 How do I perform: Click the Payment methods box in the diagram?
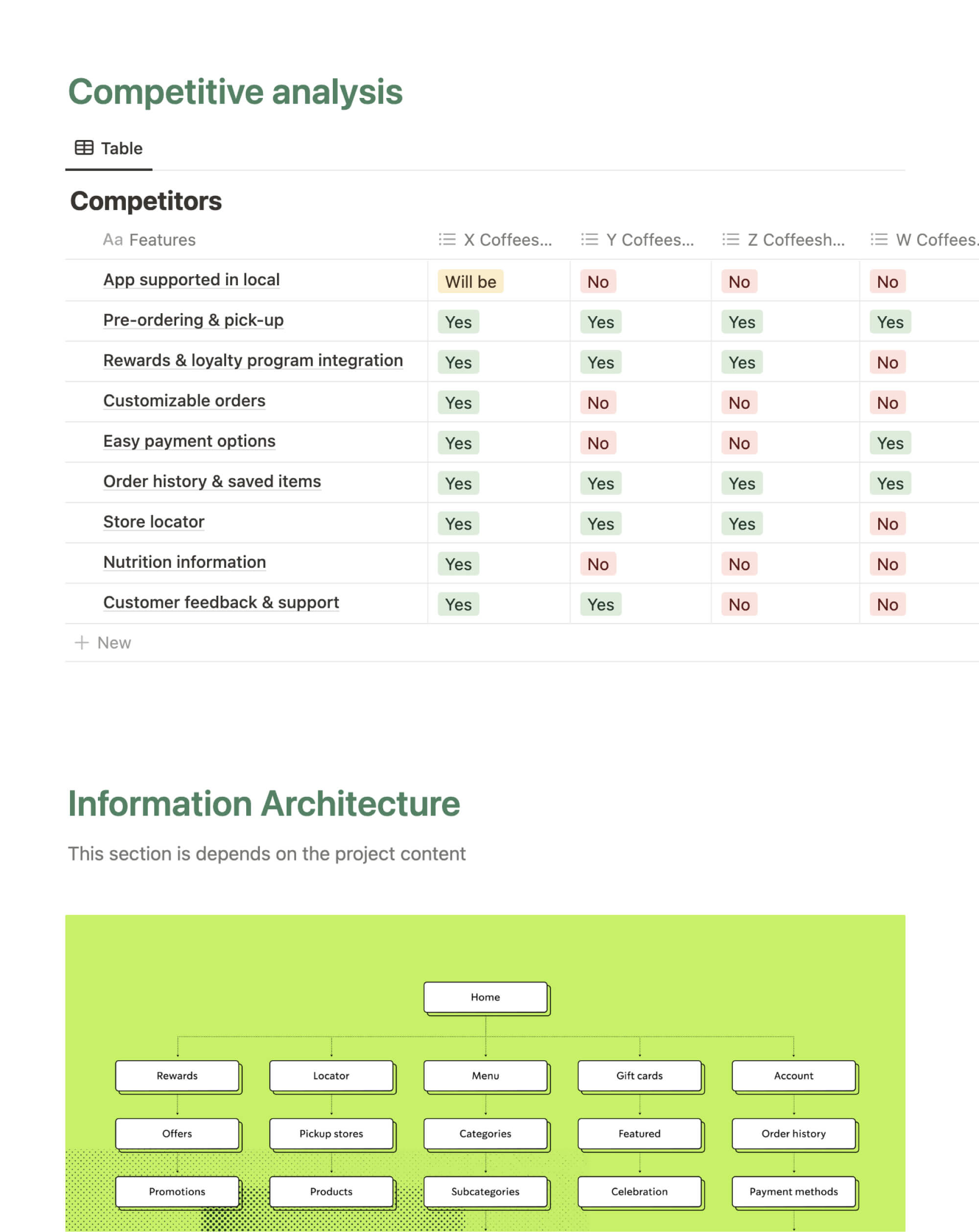(793, 1191)
